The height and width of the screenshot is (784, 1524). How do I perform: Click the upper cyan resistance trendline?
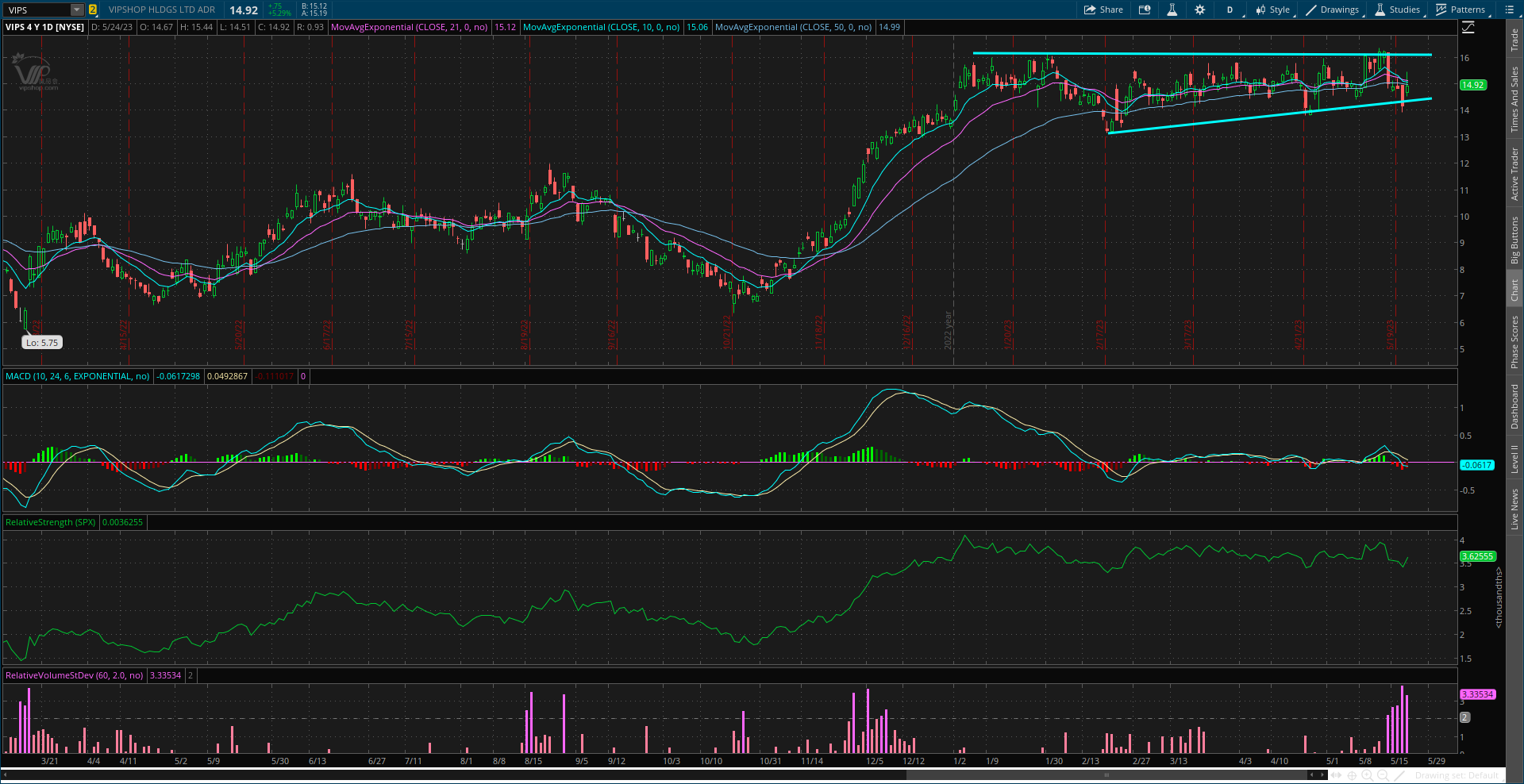tap(1202, 54)
